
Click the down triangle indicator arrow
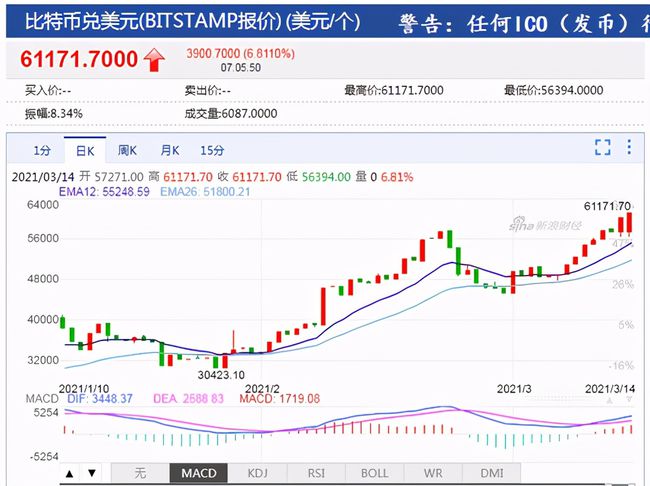point(92,473)
